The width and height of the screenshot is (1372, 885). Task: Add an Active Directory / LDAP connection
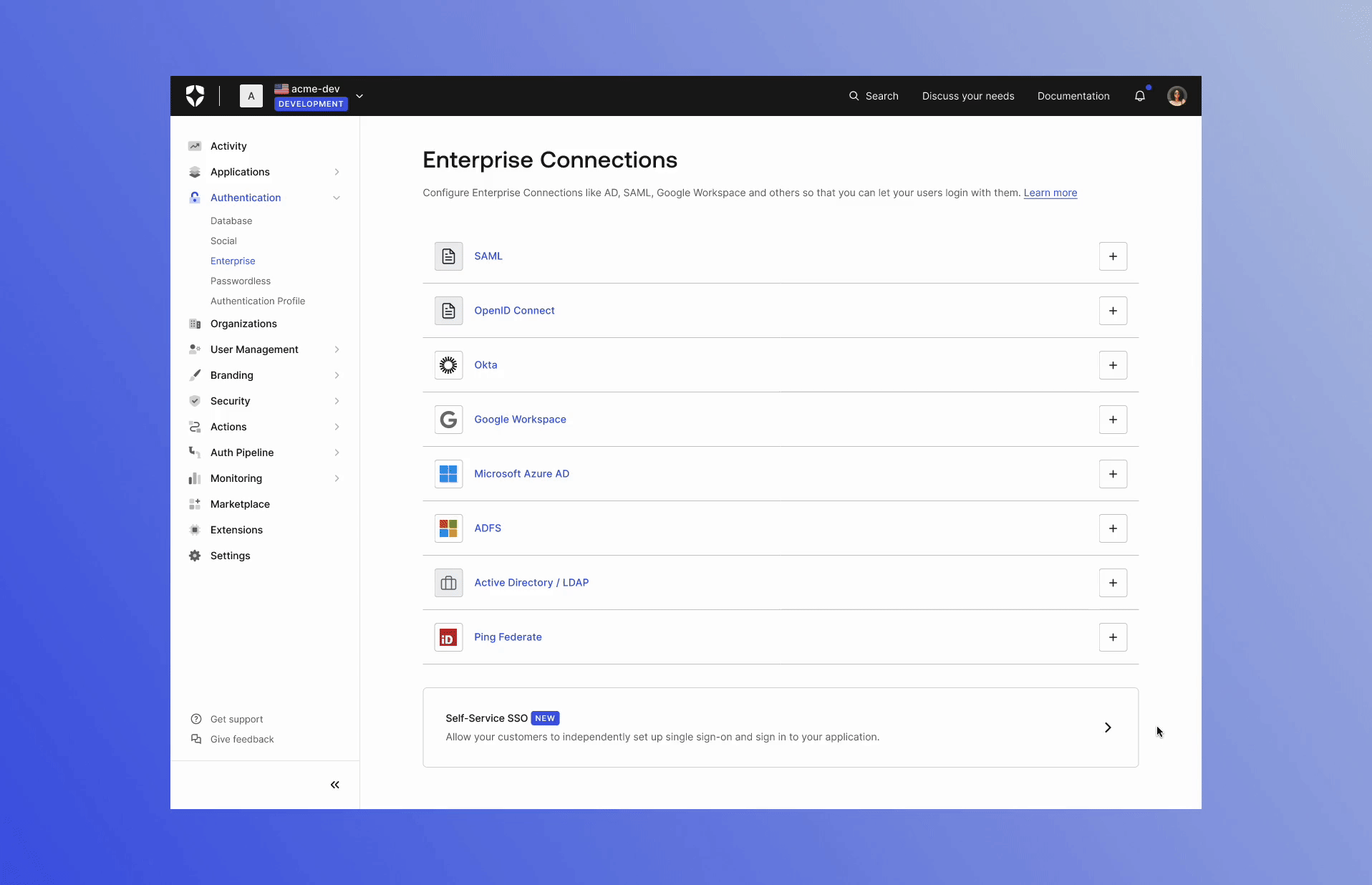pos(1113,583)
